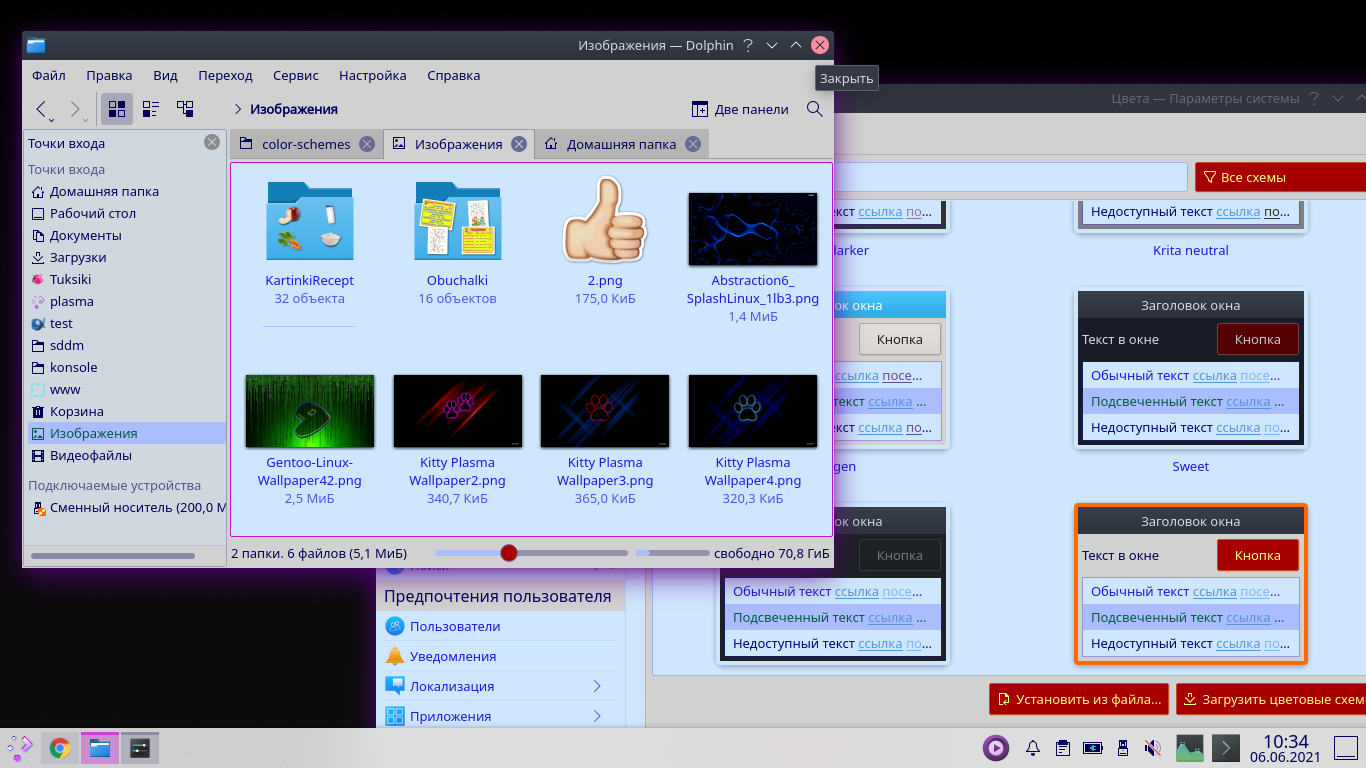Open the www place in sidebar
This screenshot has width=1366, height=768.
(x=125, y=389)
